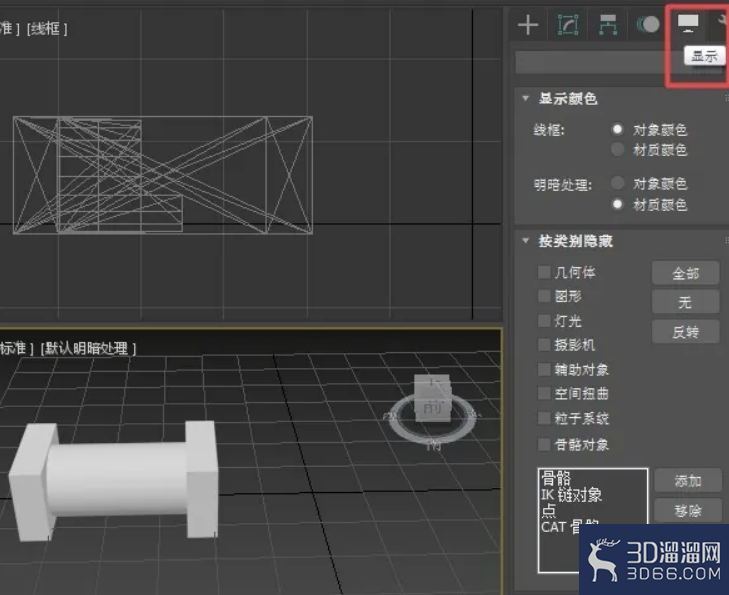
Task: Click the 添加 button
Action: [x=688, y=481]
